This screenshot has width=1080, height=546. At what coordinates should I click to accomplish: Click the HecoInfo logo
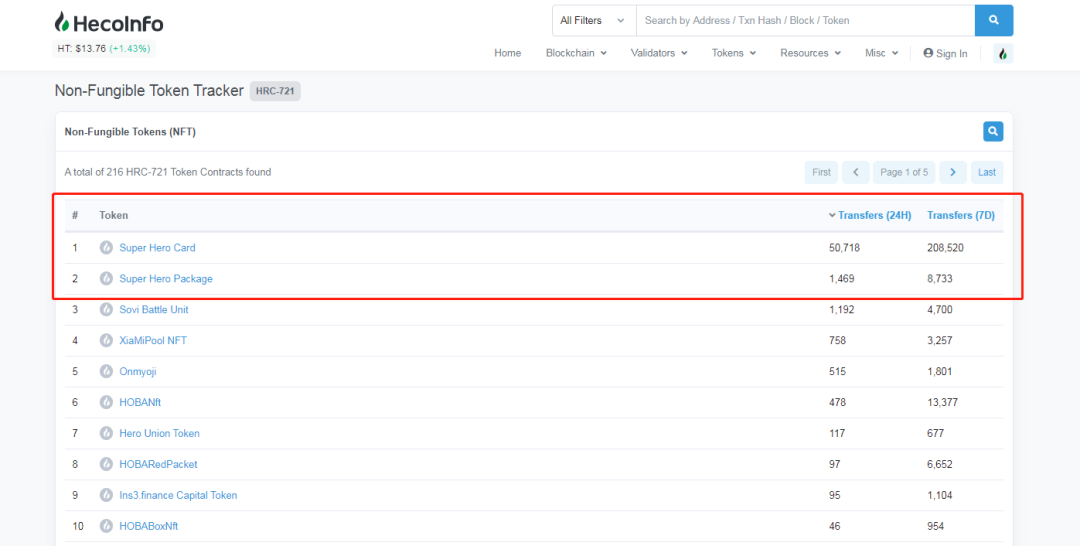tap(109, 23)
